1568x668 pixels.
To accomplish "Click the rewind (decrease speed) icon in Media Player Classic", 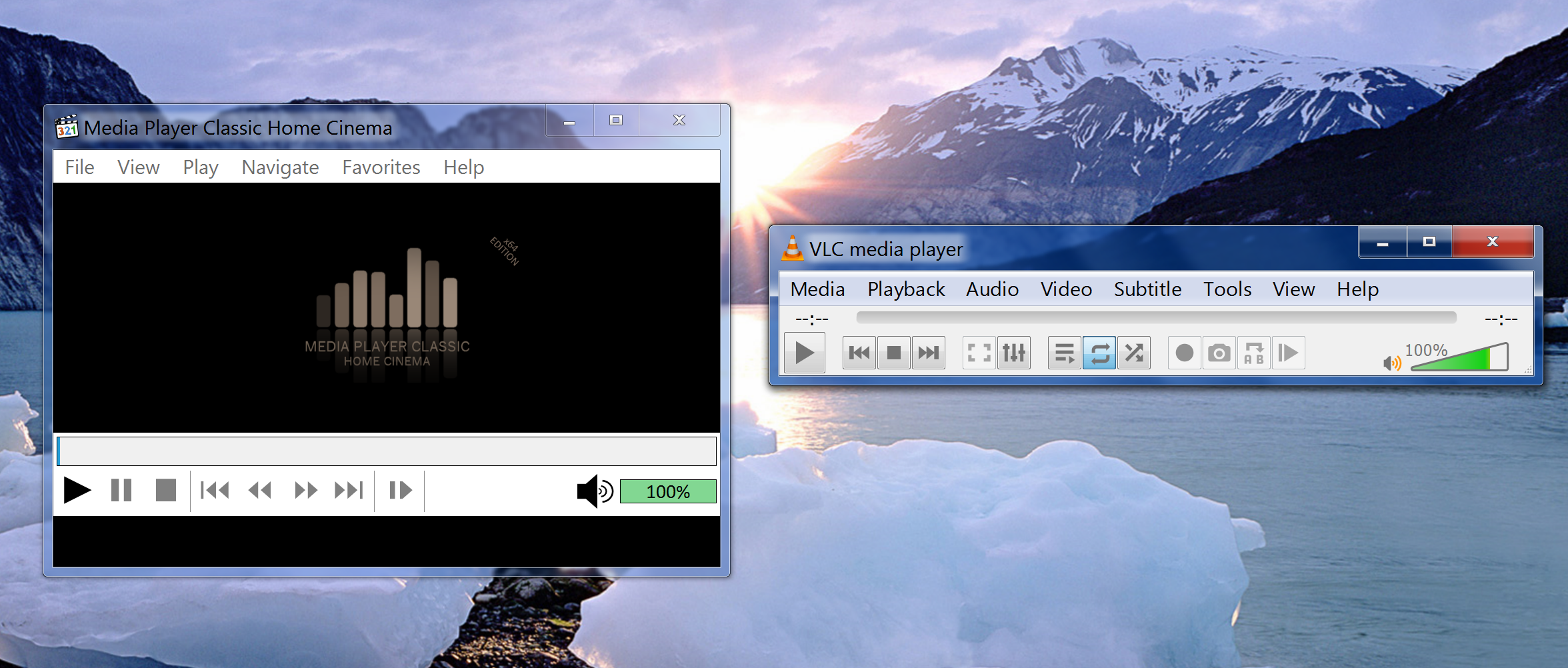I will 260,491.
